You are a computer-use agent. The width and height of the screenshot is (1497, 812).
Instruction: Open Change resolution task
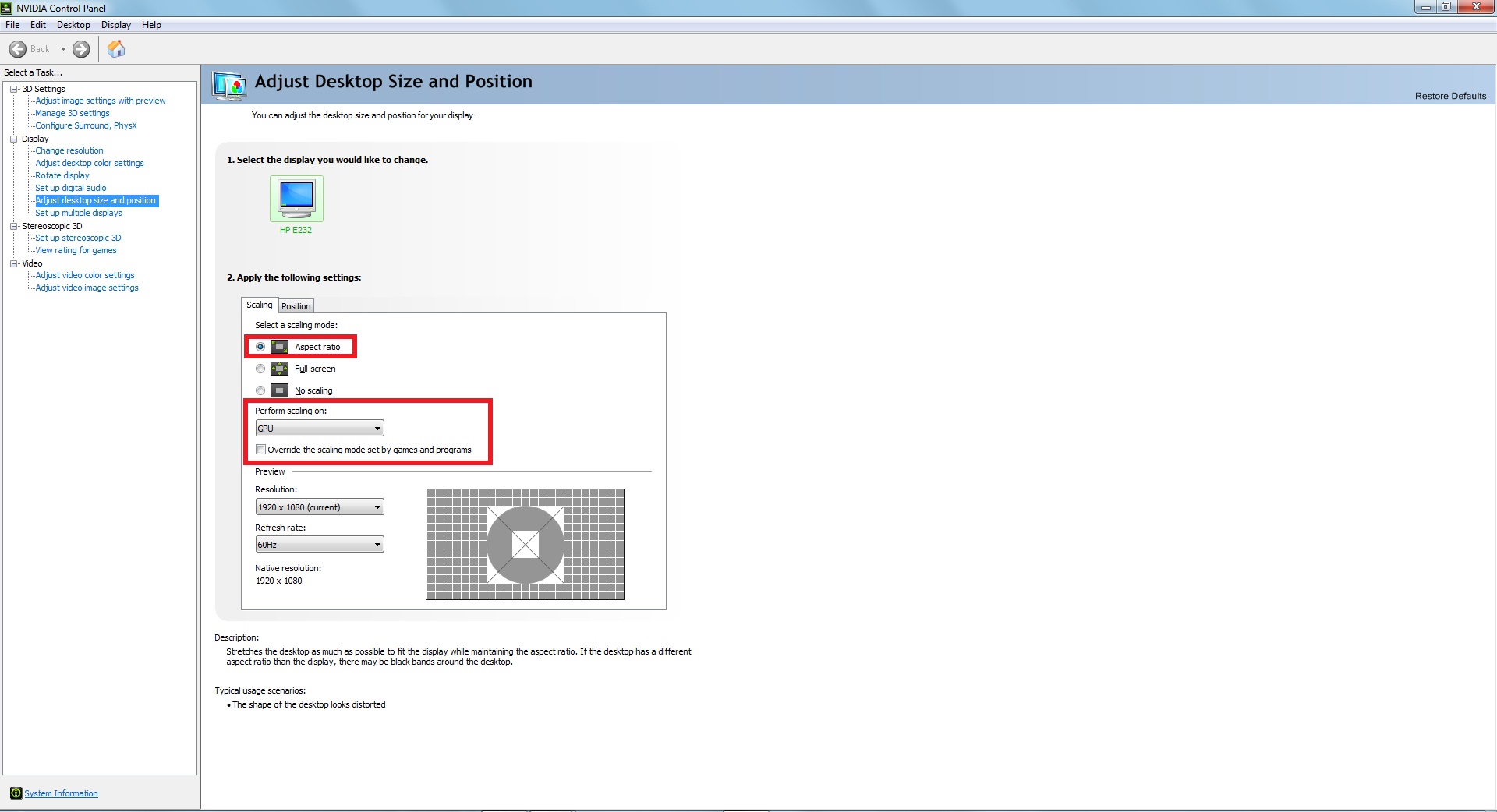coord(69,150)
